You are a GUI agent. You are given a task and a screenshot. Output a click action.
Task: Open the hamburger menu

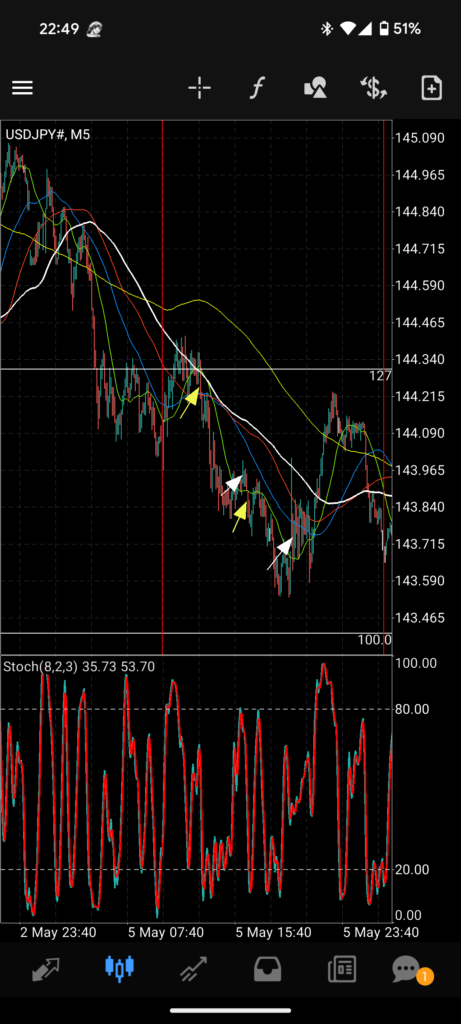pyautogui.click(x=22, y=88)
